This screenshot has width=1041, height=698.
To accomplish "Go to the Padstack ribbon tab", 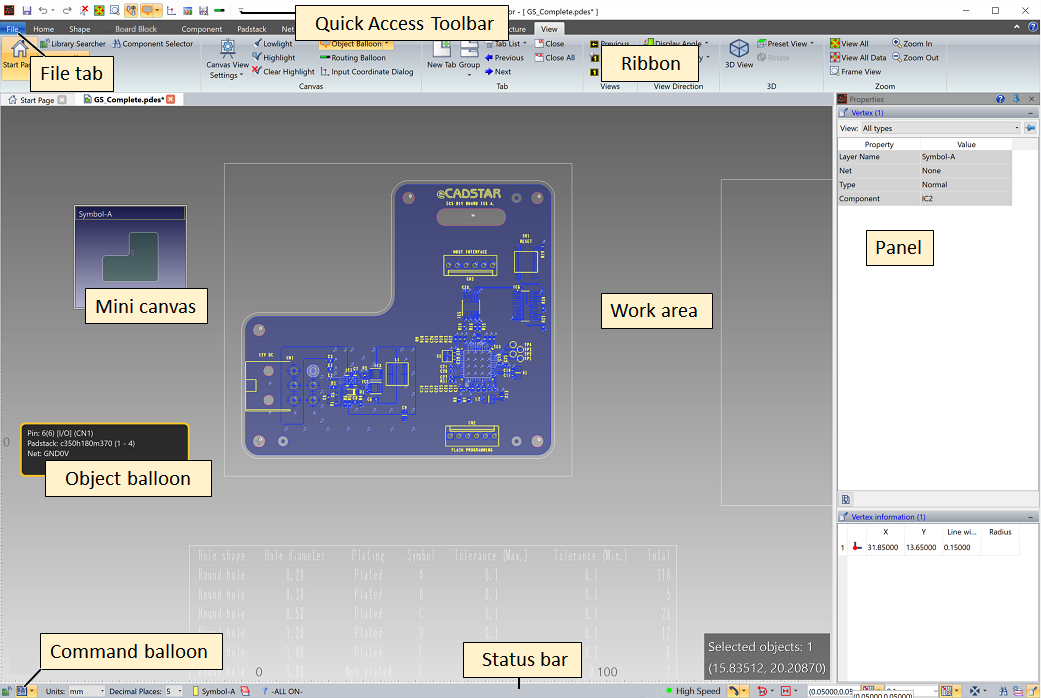I will pos(252,29).
